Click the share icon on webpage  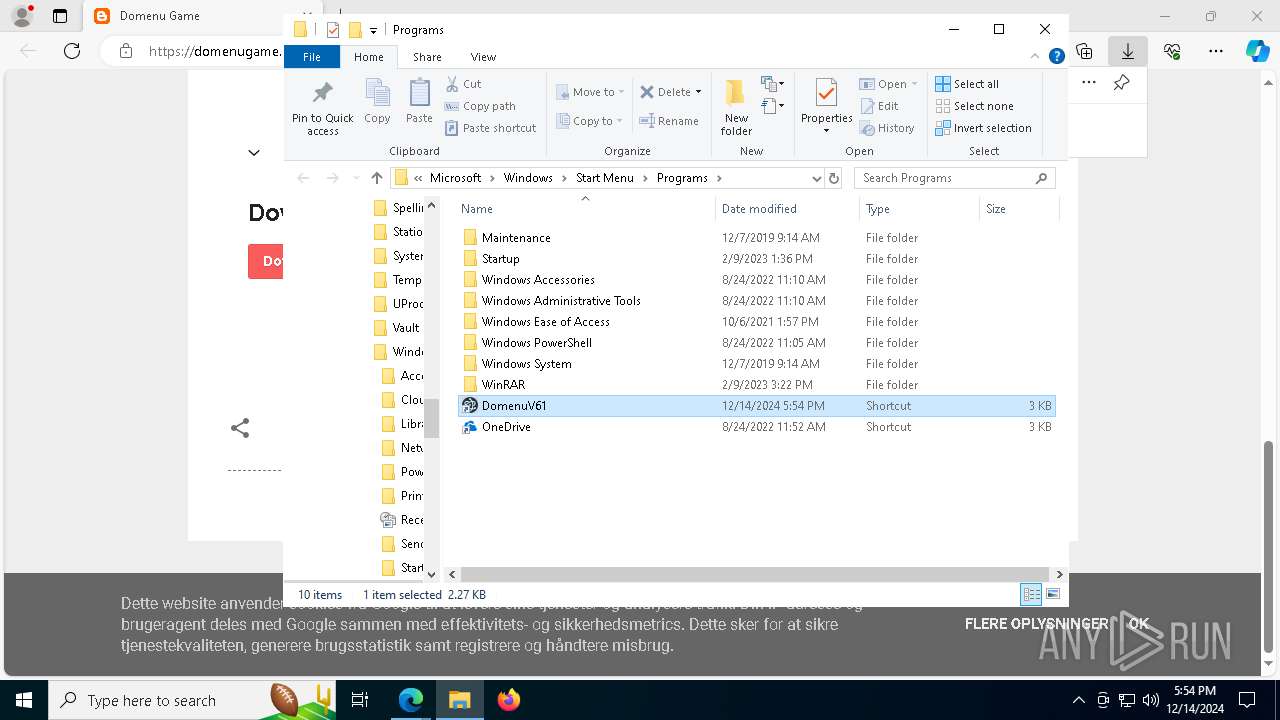(x=240, y=428)
